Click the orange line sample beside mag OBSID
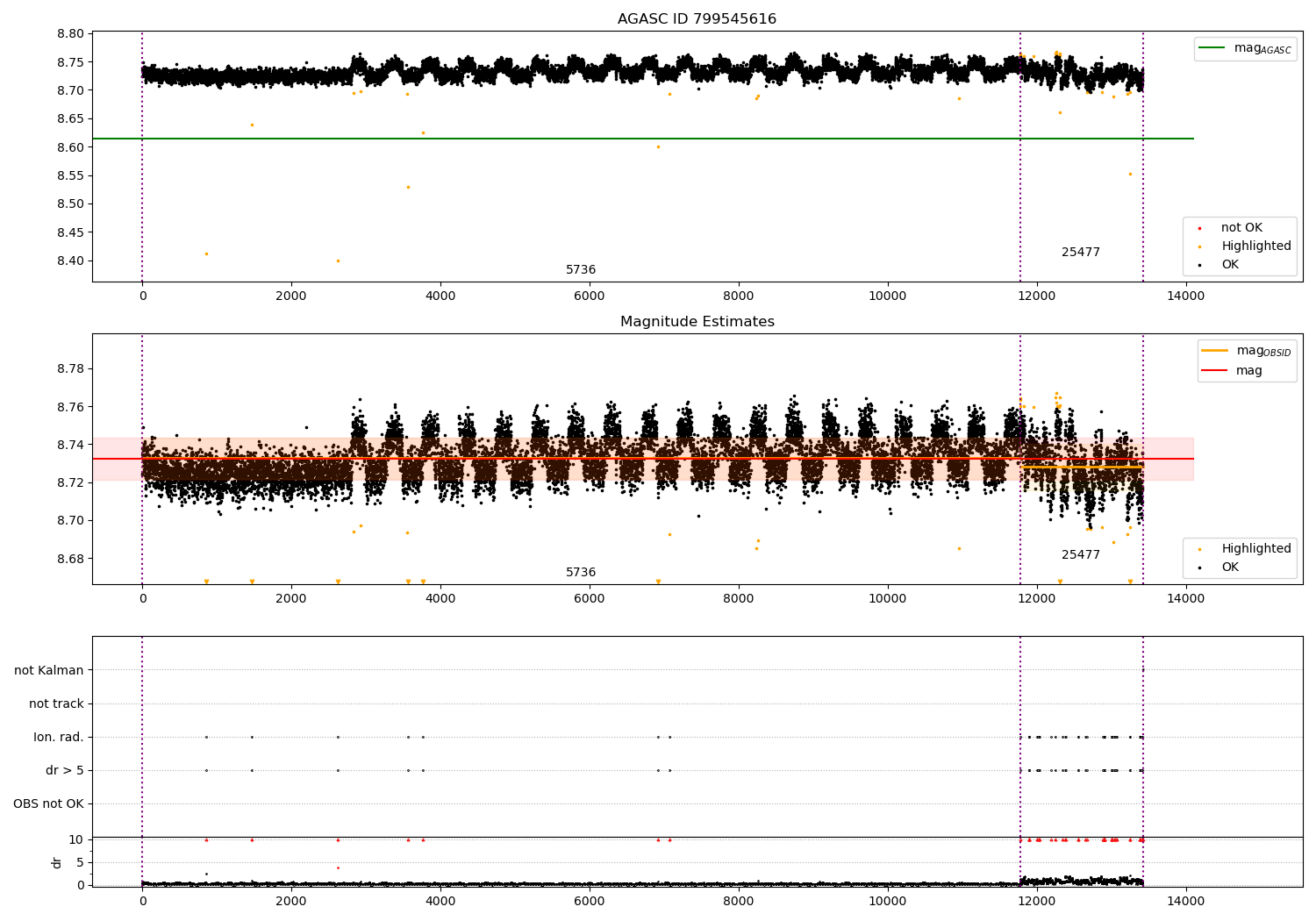 (x=1214, y=351)
